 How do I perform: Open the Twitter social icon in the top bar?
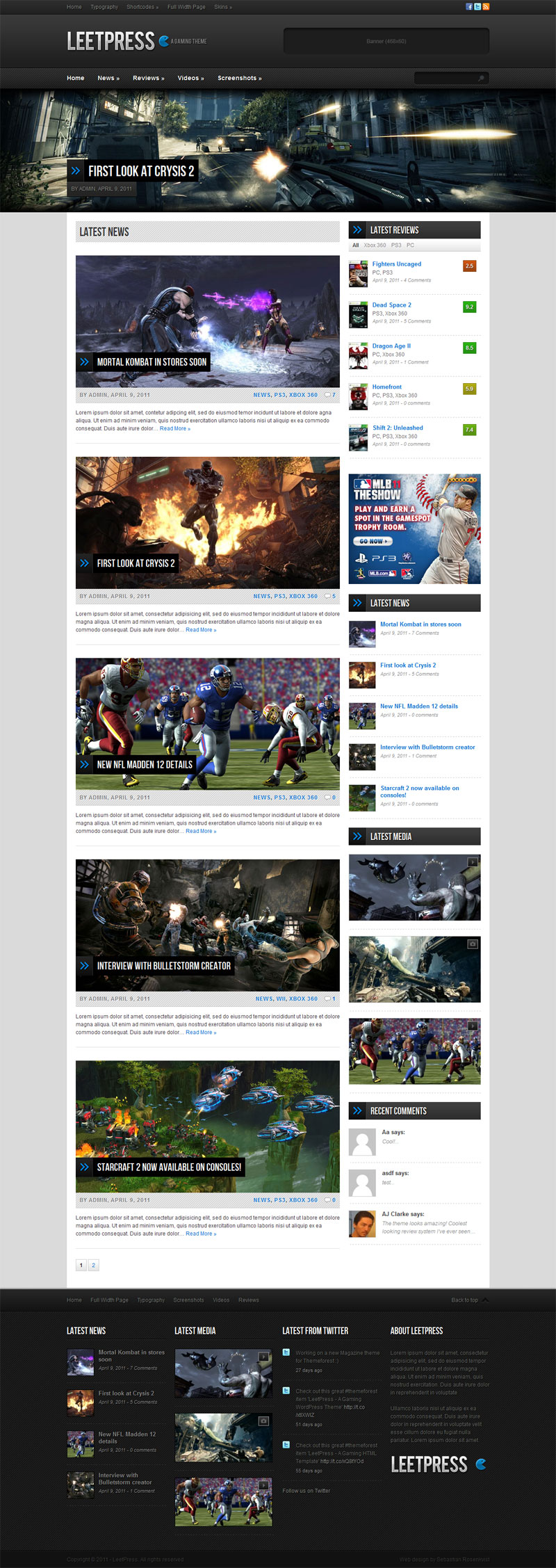(x=477, y=7)
